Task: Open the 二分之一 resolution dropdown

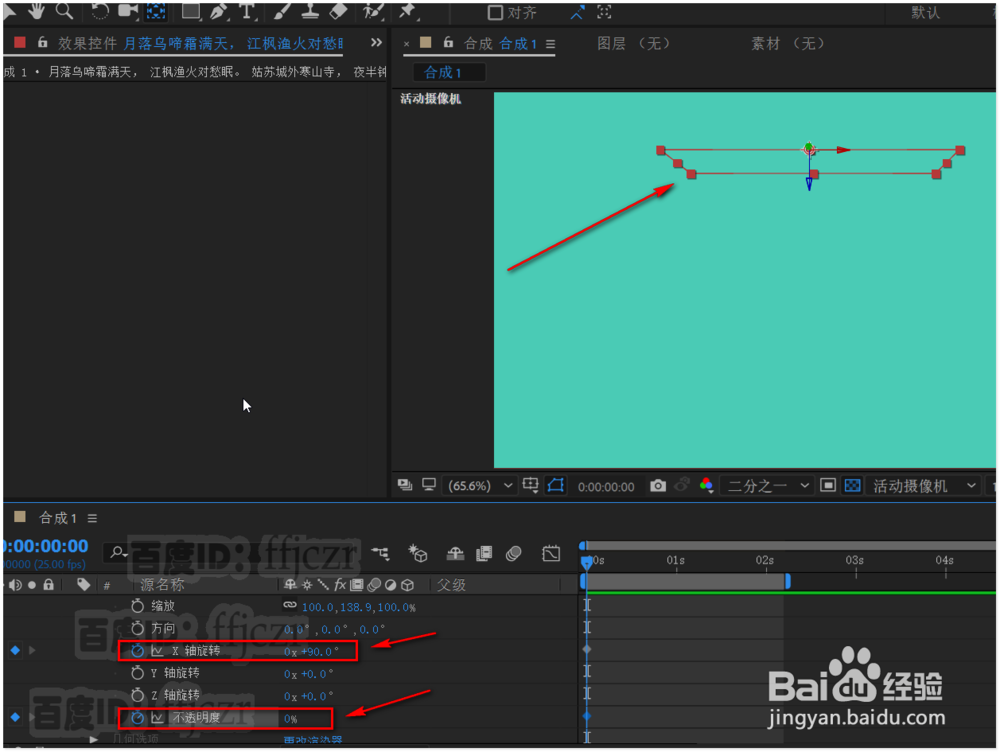Action: [x=768, y=486]
